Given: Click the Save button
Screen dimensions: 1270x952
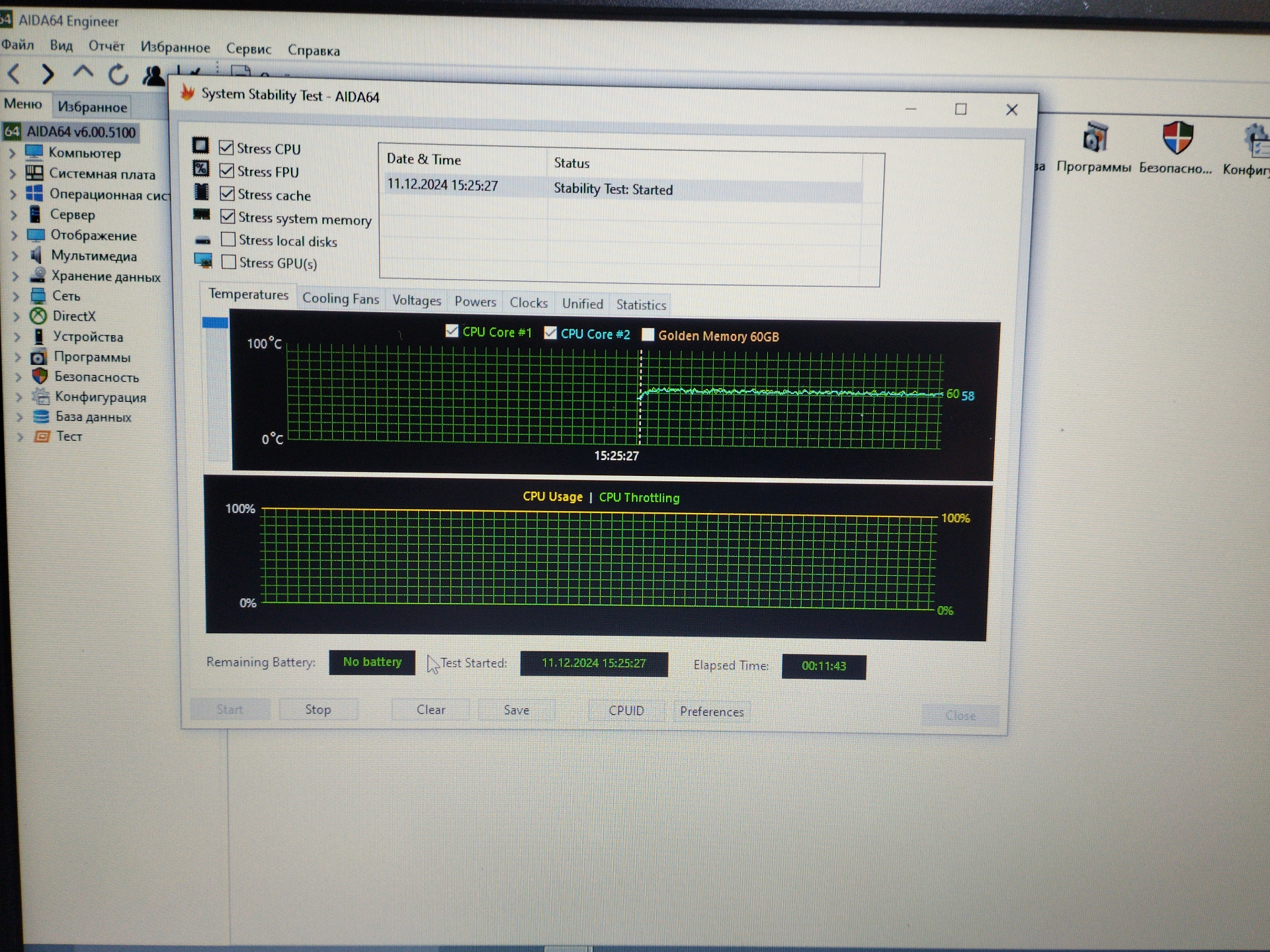Looking at the screenshot, I should coord(517,710).
